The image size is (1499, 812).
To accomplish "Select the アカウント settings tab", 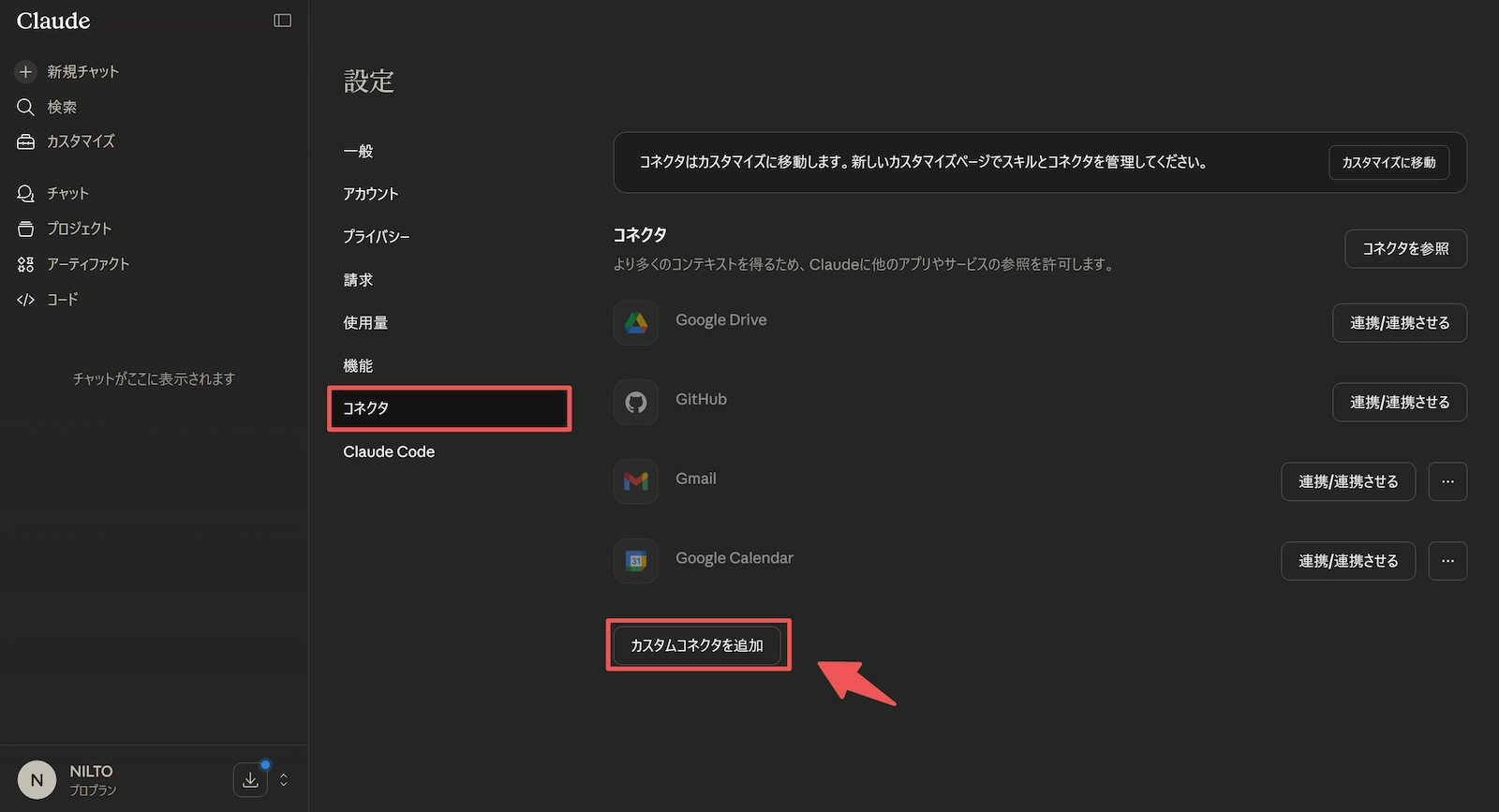I will tap(371, 194).
